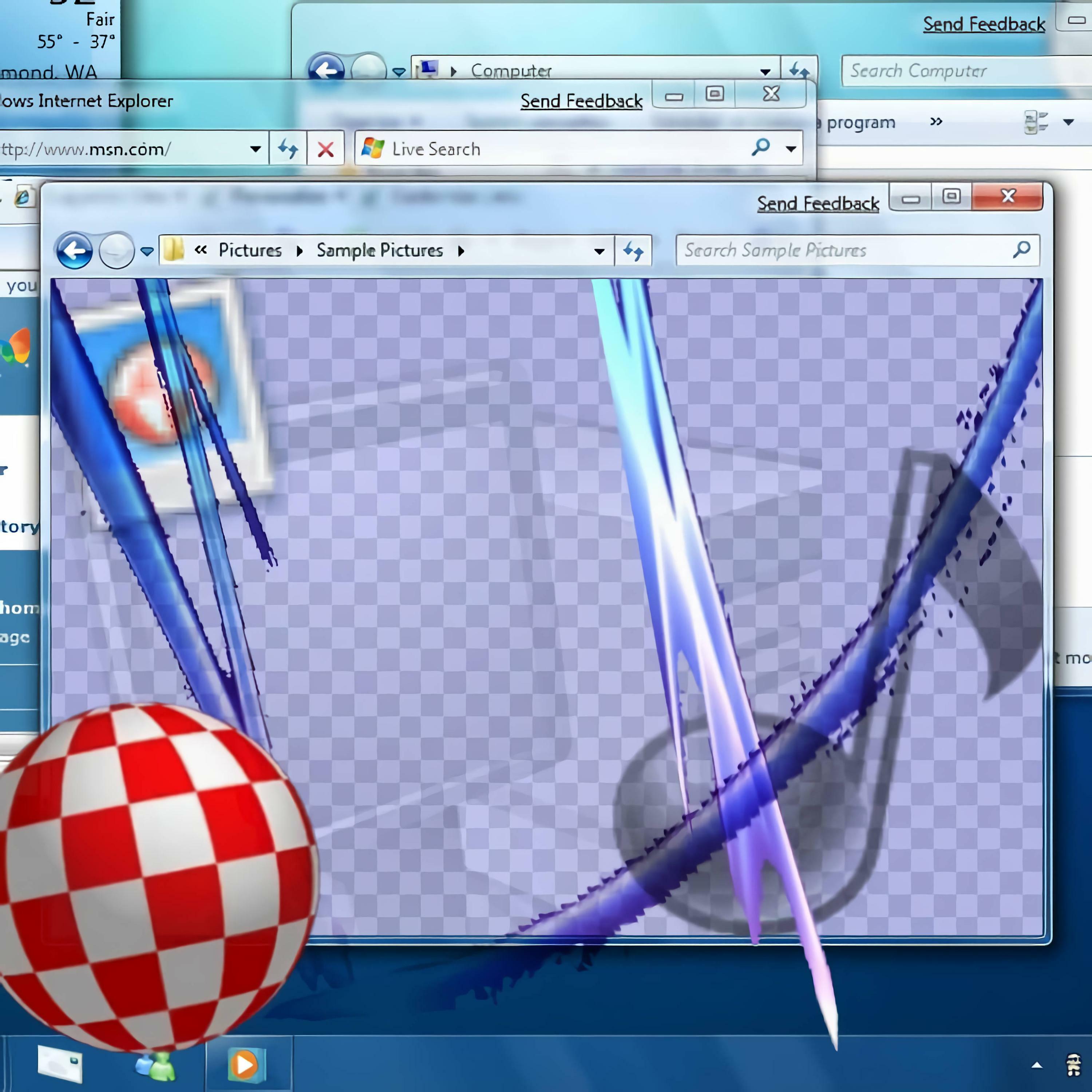1092x1092 pixels.
Task: Click the folder icon in Sample Pictures address bar
Action: click(174, 250)
